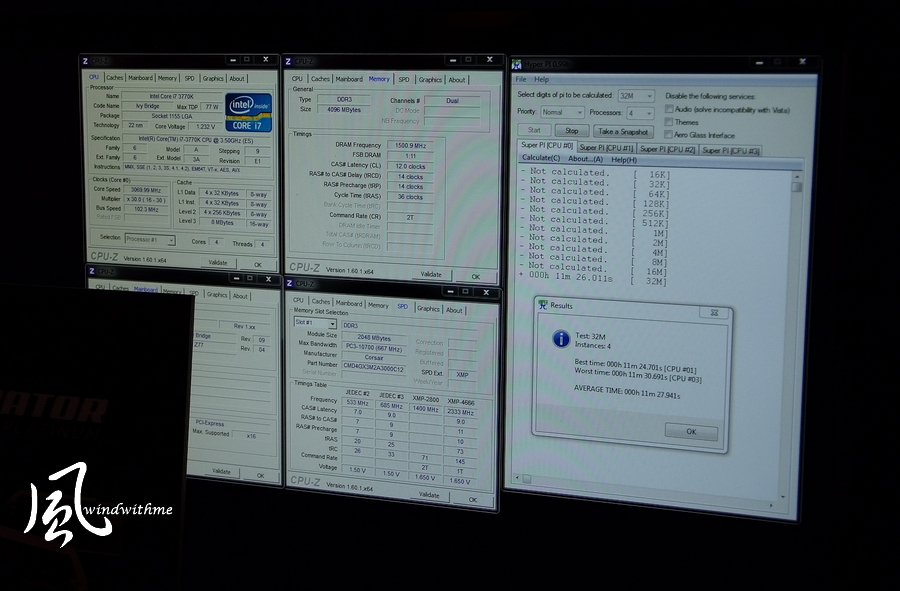
Task: Toggle the Themes checkbox in Hyper PI
Action: 669,122
